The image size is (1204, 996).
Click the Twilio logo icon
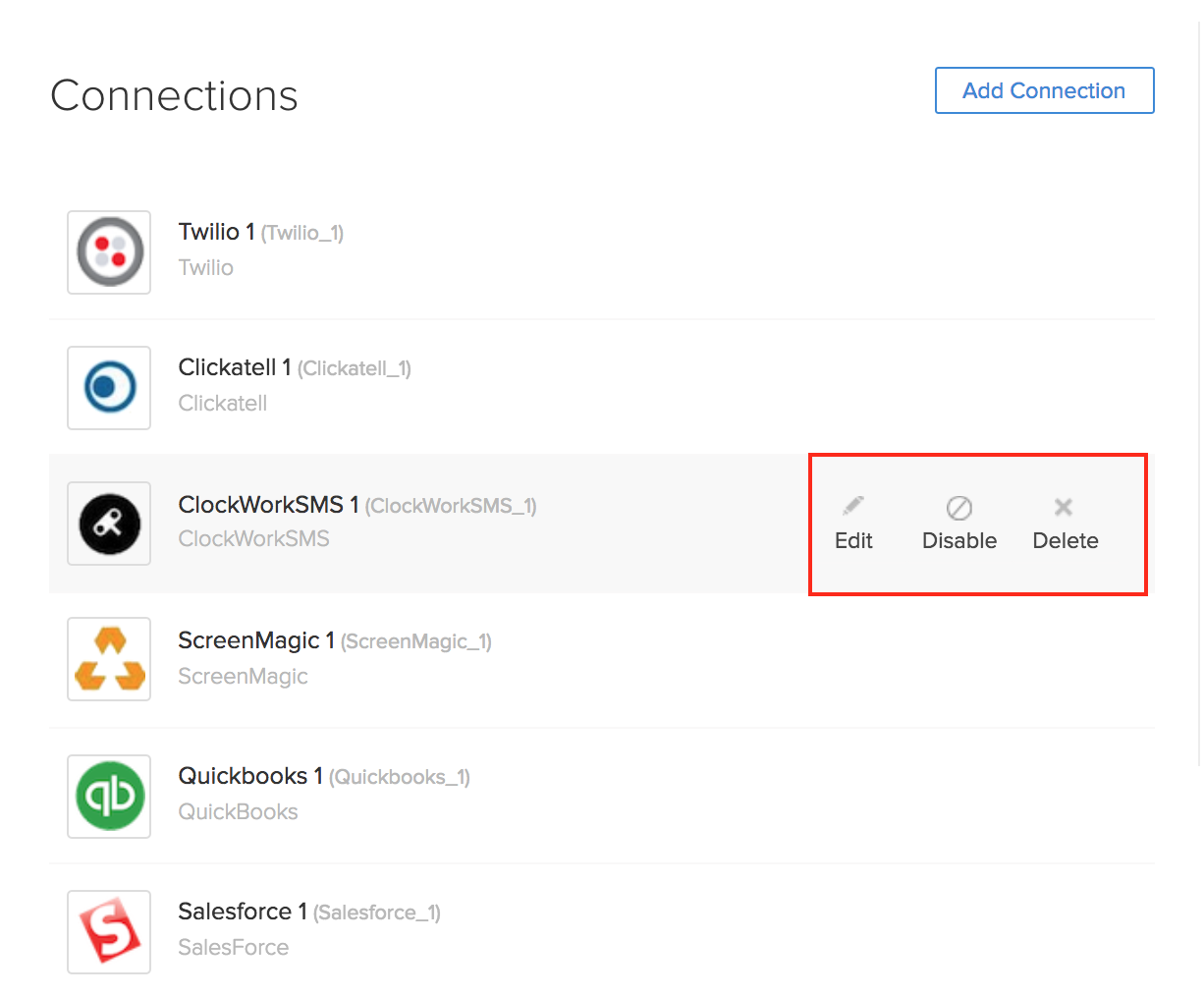pos(109,252)
